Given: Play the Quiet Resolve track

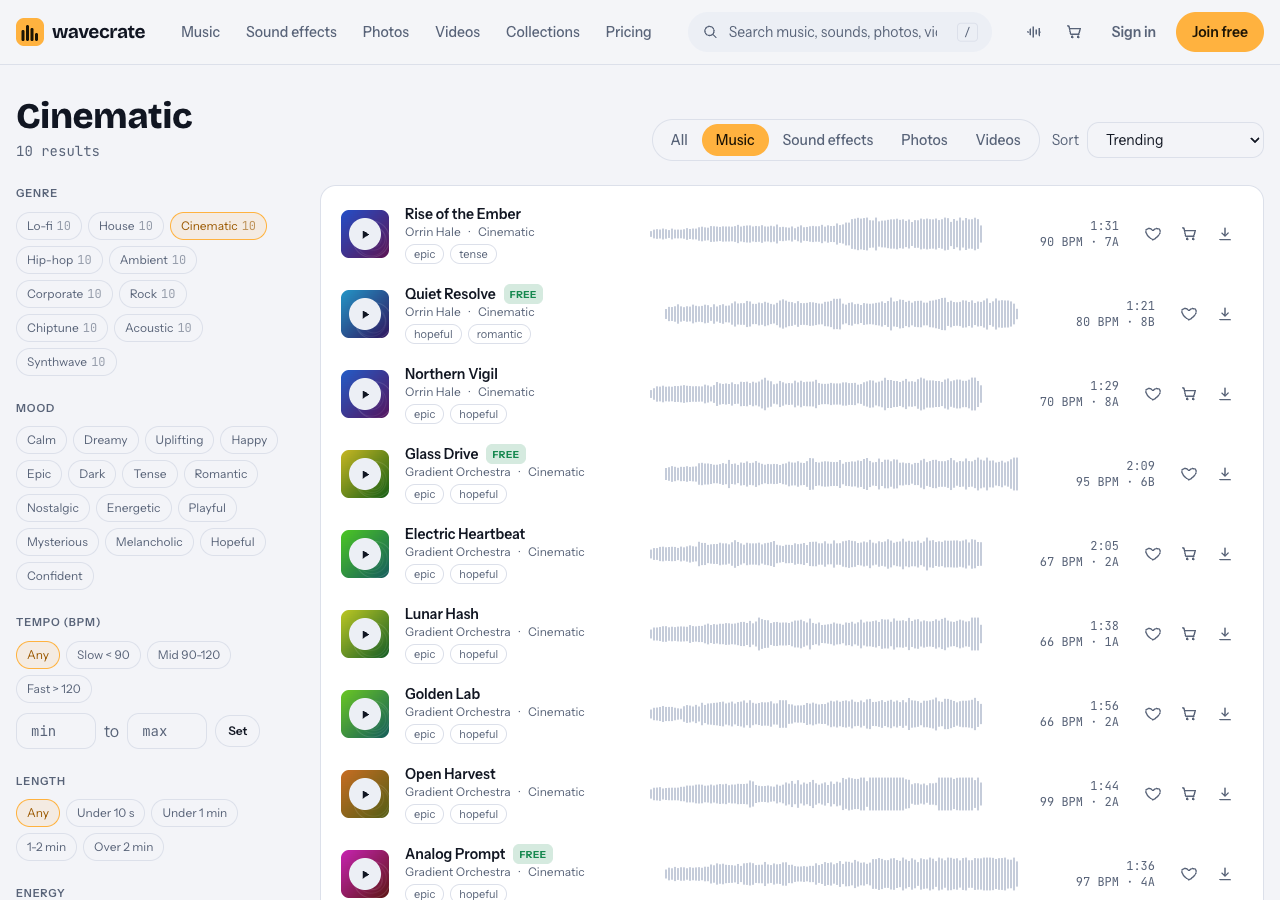Looking at the screenshot, I should pyautogui.click(x=365, y=314).
